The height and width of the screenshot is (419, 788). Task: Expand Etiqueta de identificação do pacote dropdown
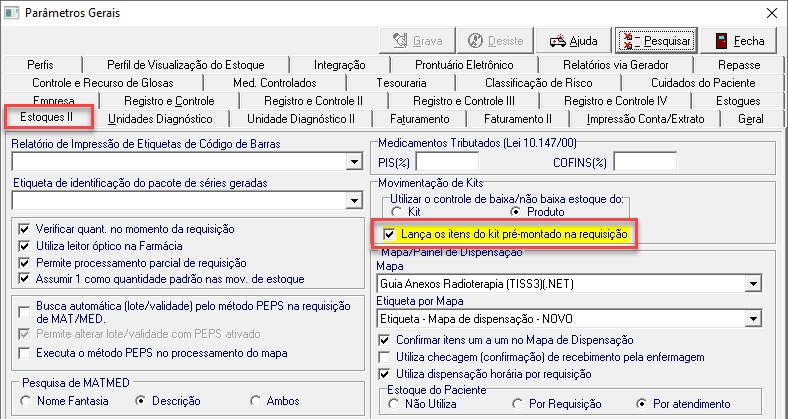point(355,201)
